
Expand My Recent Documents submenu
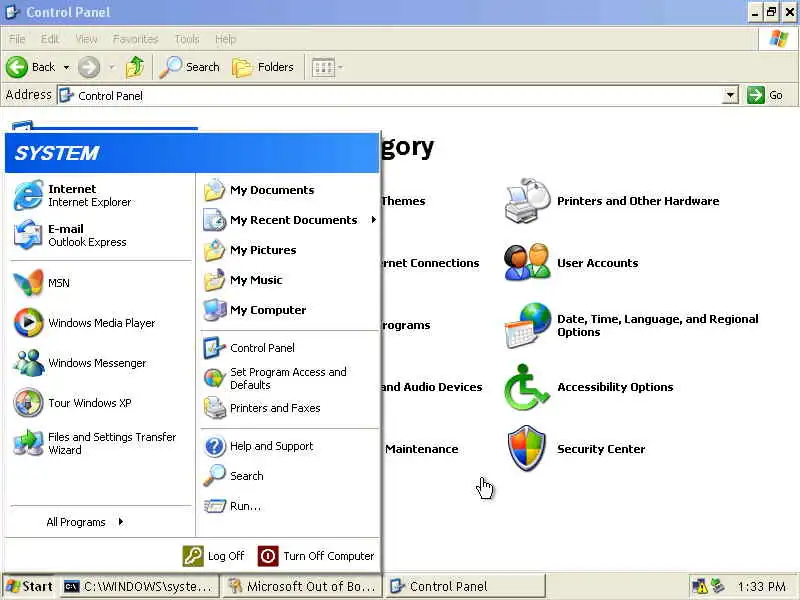click(373, 219)
